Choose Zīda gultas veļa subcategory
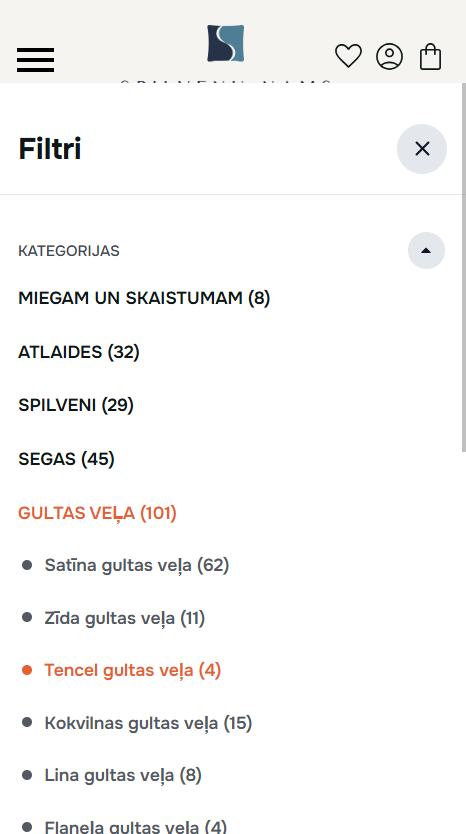The width and height of the screenshot is (466, 834). click(124, 618)
